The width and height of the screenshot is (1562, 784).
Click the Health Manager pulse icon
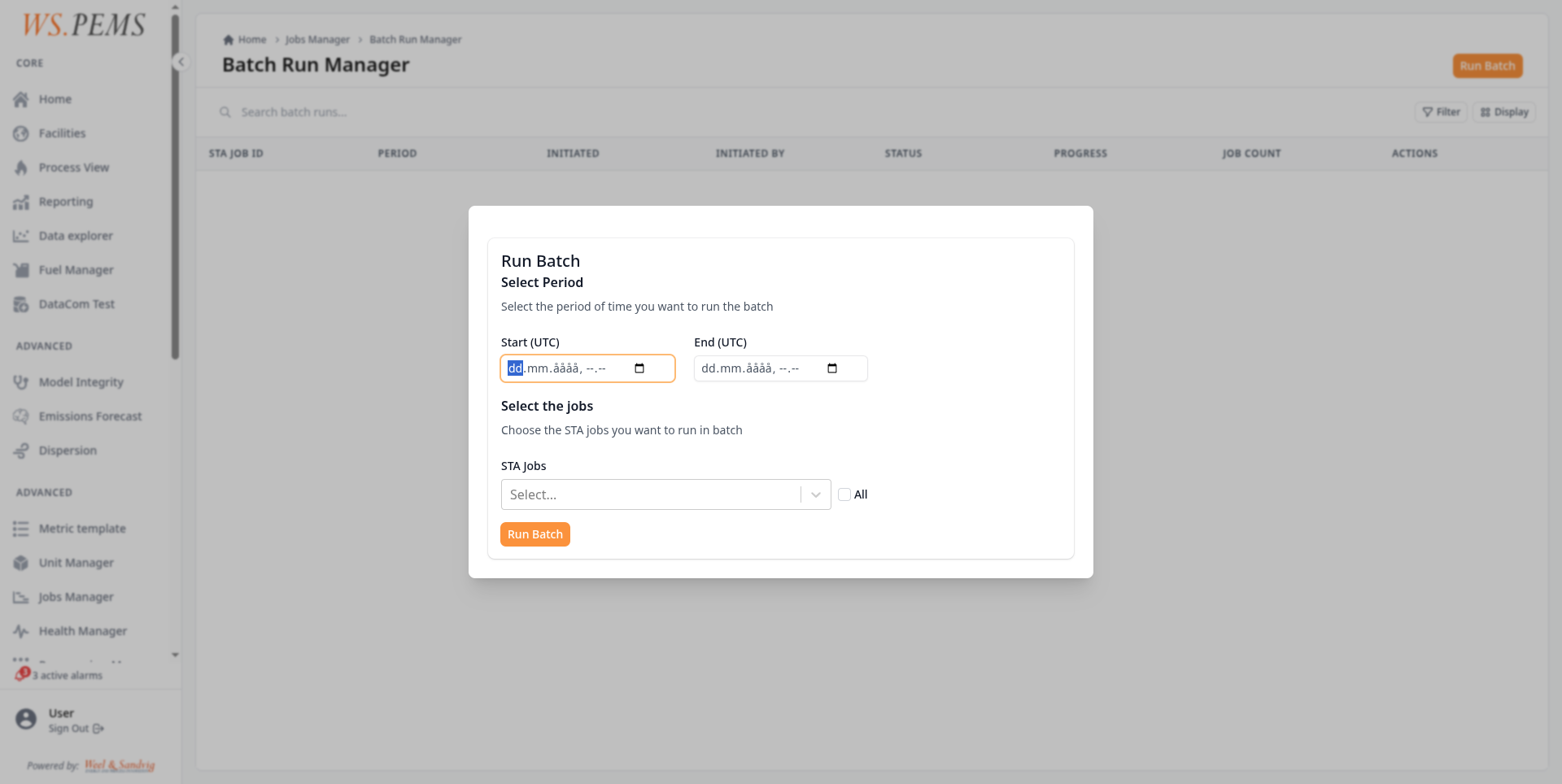coord(21,631)
